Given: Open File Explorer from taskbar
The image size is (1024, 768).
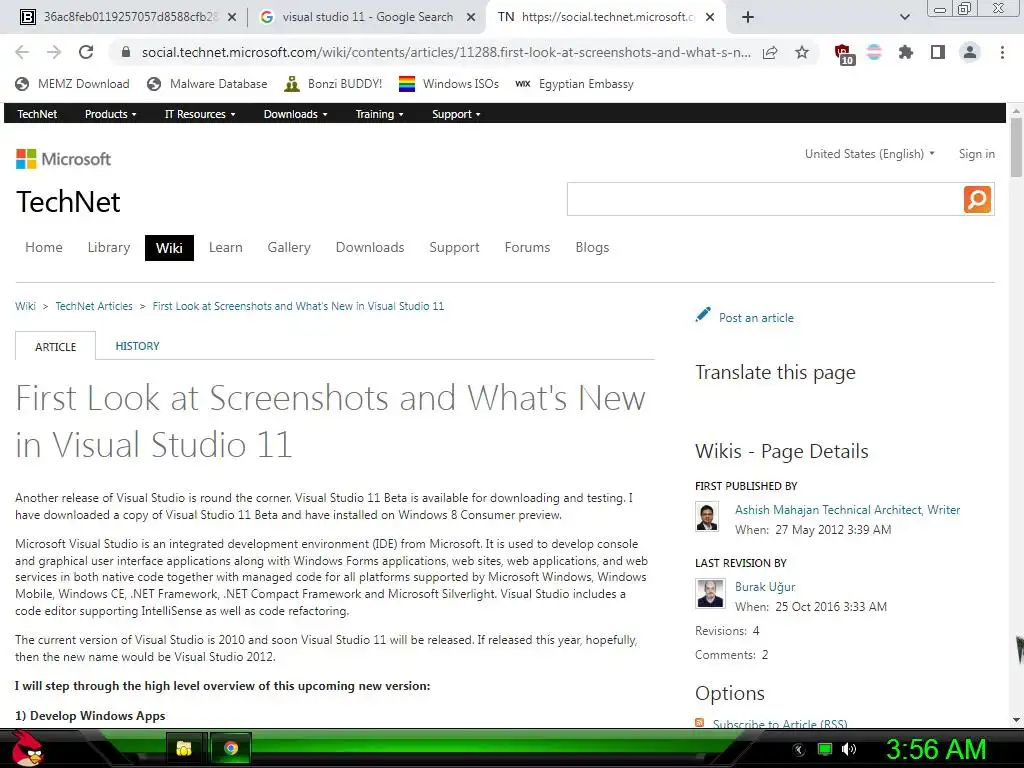Looking at the screenshot, I should [184, 748].
